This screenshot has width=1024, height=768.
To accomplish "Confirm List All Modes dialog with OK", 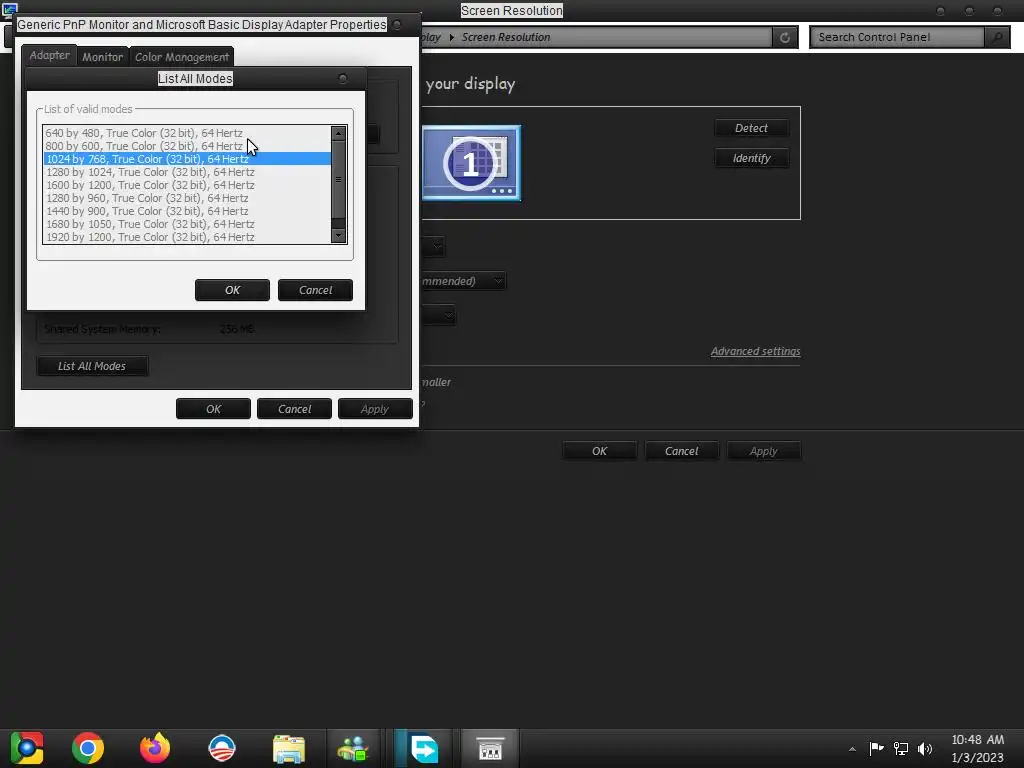I will (232, 290).
